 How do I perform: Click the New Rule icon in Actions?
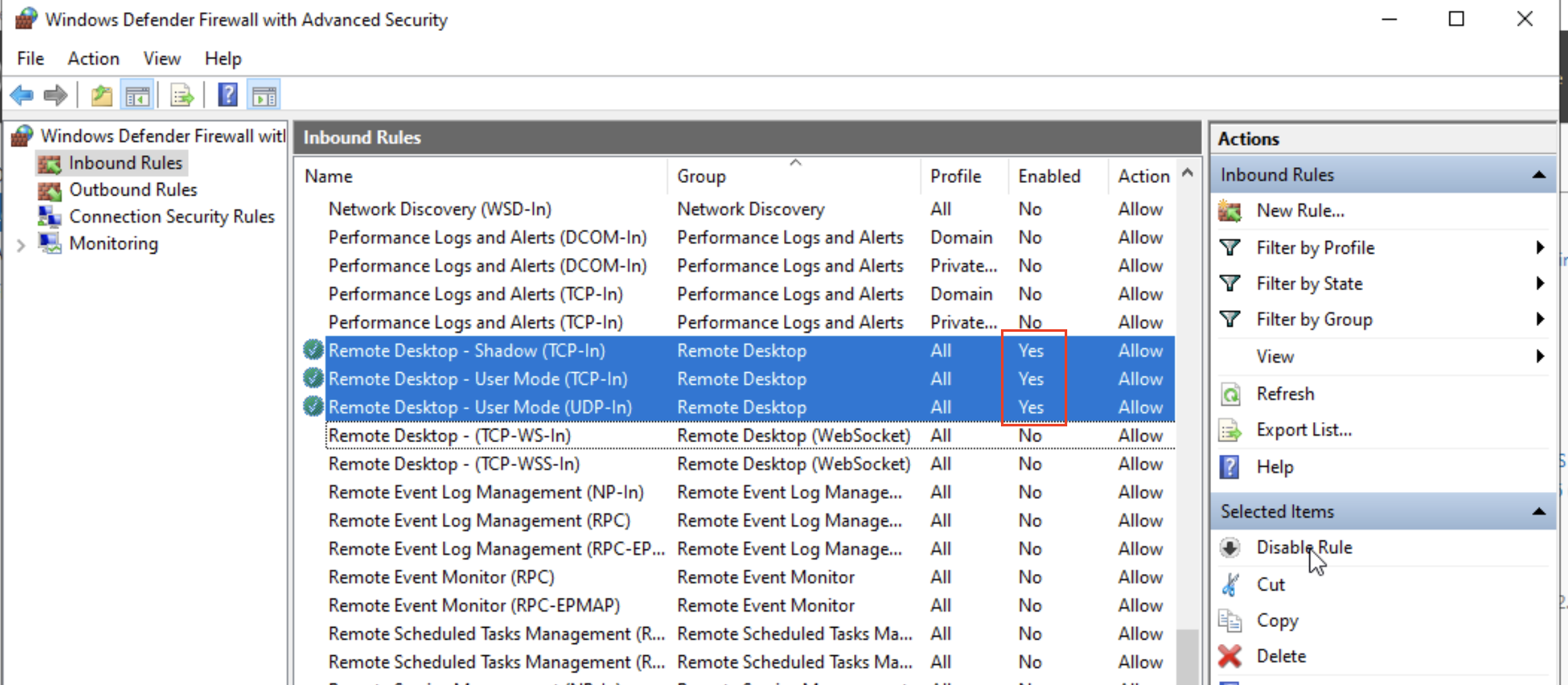(1230, 211)
